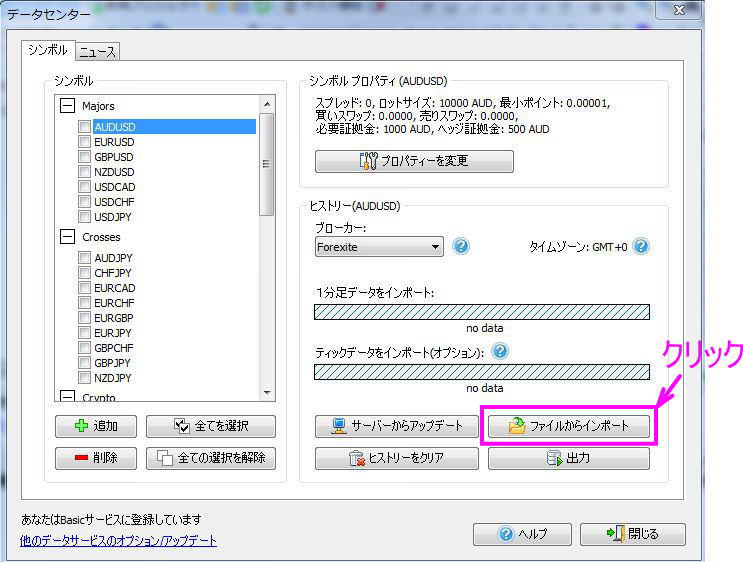Viewport: 743px width, 562px height.
Task: Check the USDCHF checkbox
Action: click(x=84, y=201)
